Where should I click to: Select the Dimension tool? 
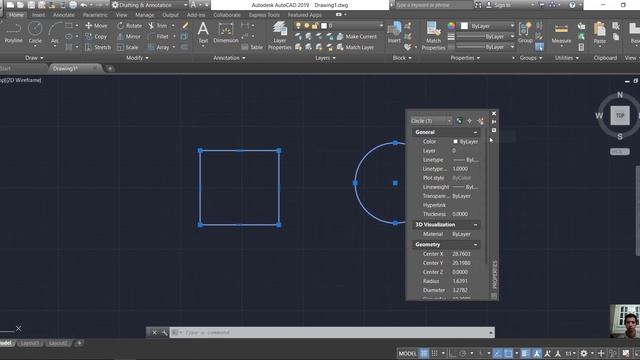click(x=226, y=33)
